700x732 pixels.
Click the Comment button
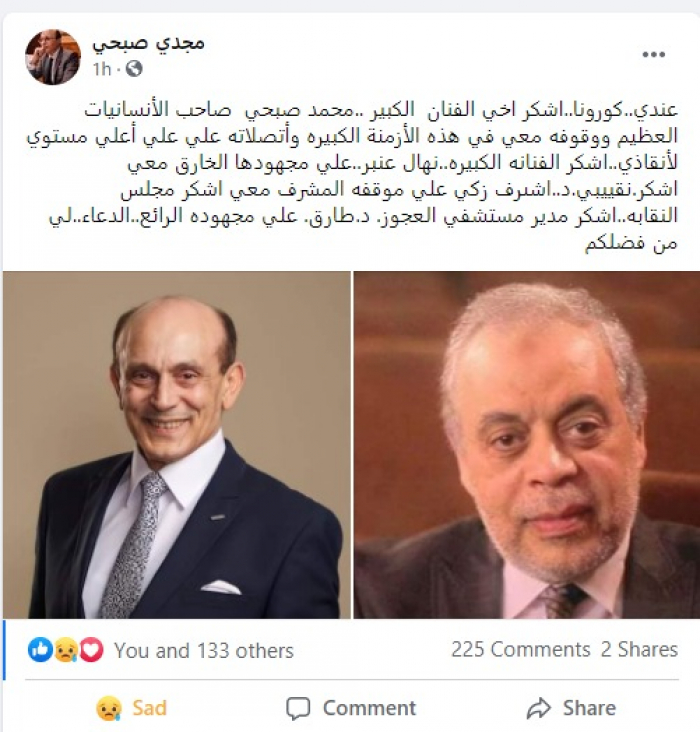click(x=351, y=708)
